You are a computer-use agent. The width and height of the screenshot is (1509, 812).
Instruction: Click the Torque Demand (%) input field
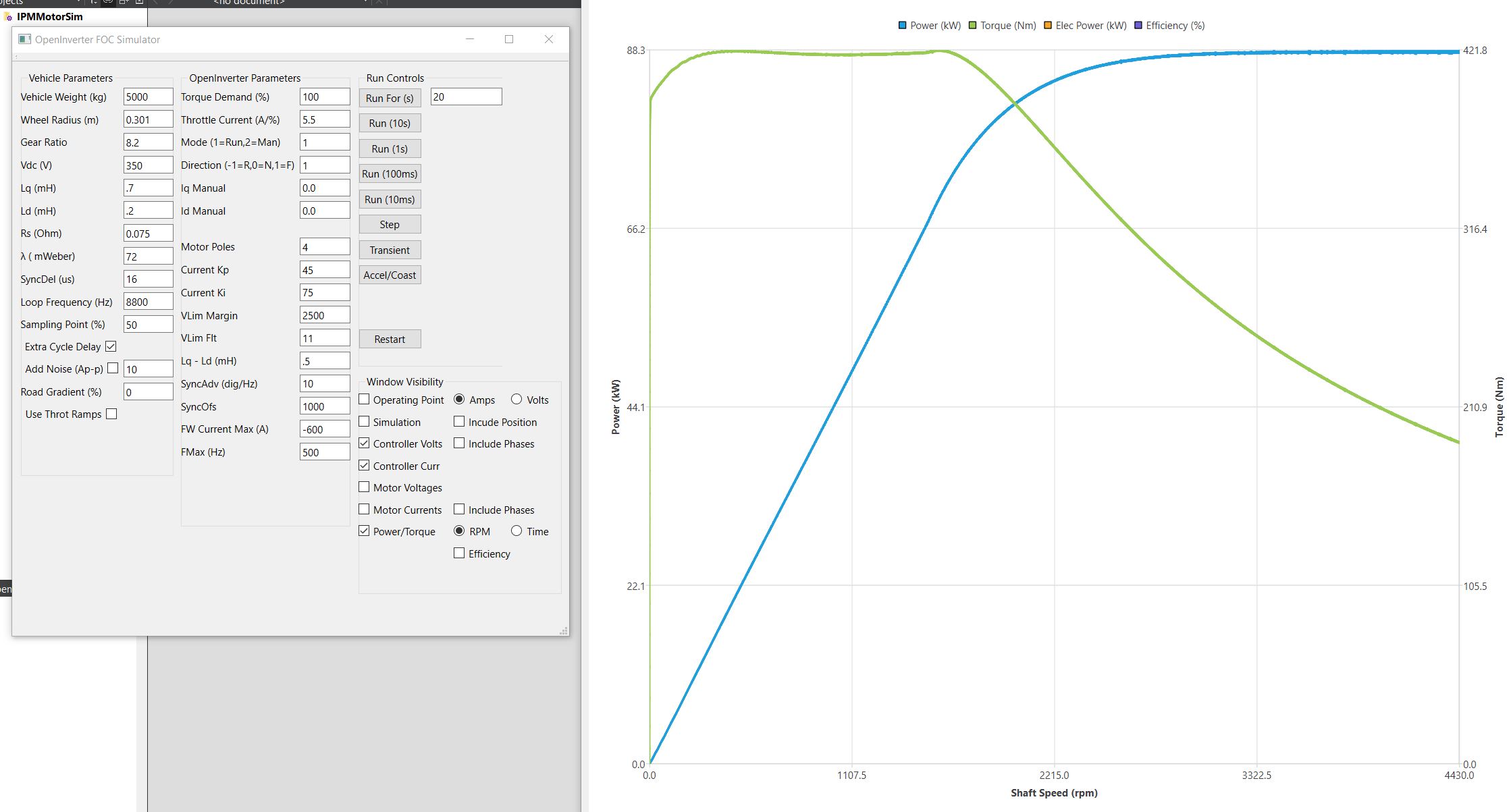pos(324,97)
